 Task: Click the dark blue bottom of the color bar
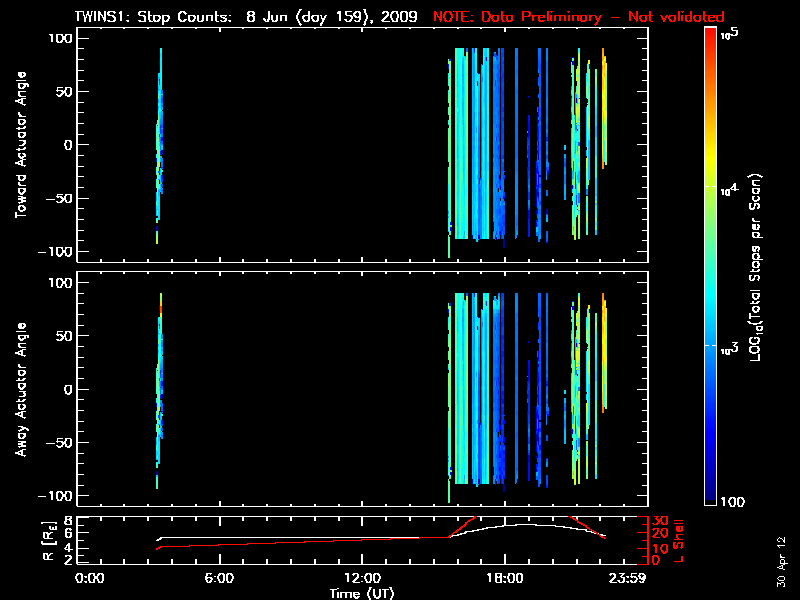tap(710, 502)
